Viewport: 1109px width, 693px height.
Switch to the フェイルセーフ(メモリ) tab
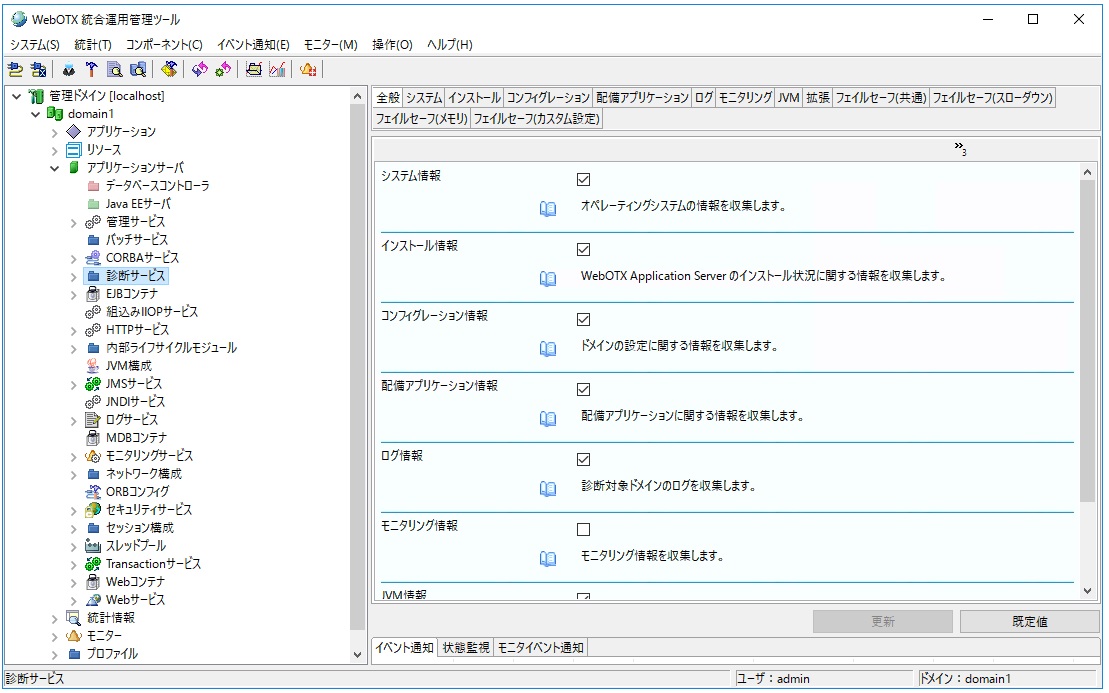pos(420,119)
